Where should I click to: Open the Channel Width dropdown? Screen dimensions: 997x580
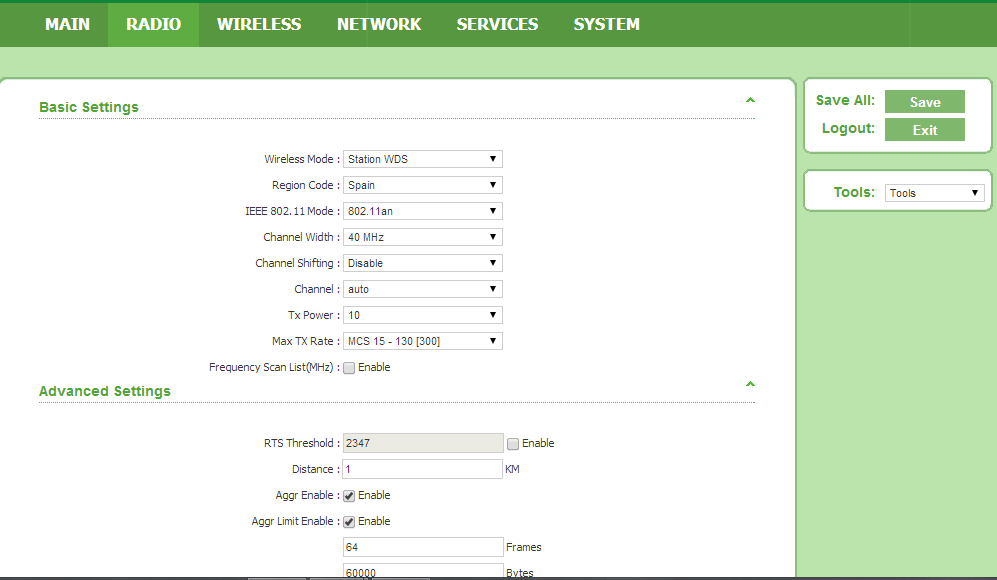tap(422, 237)
